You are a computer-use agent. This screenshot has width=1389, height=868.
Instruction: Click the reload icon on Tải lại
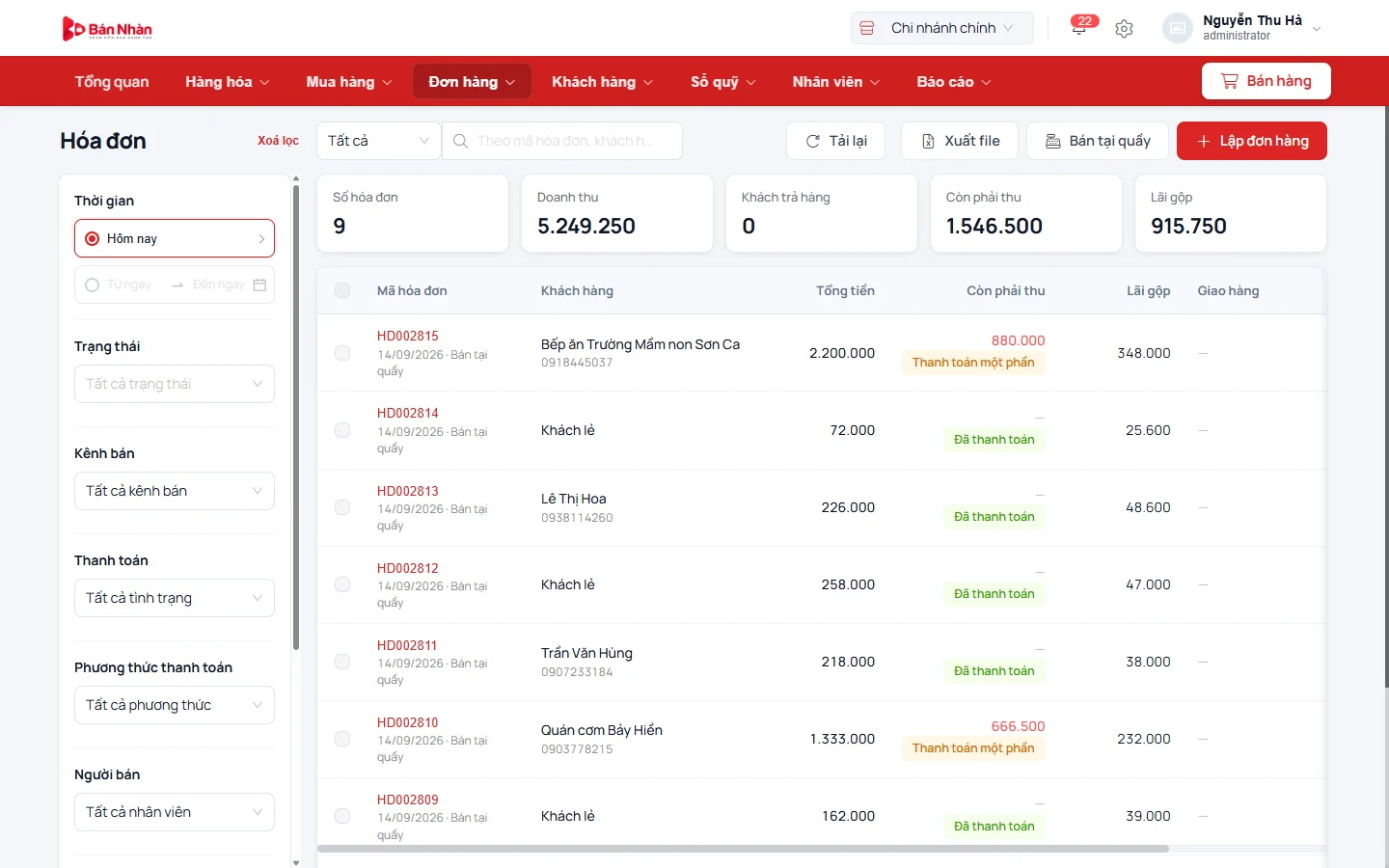[x=812, y=141]
